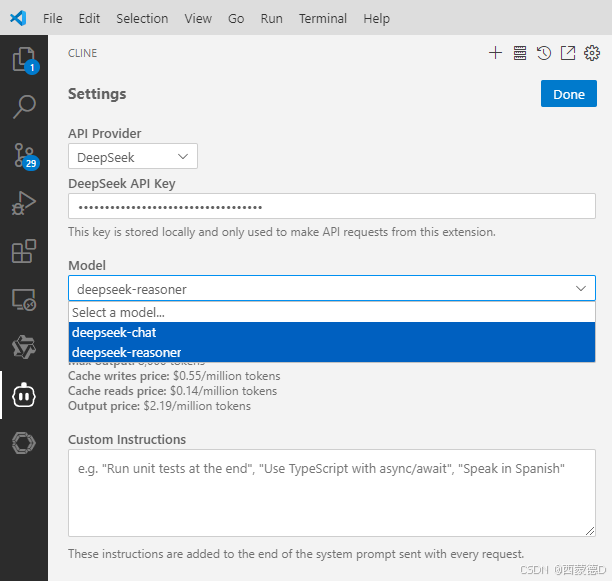The width and height of the screenshot is (612, 581).
Task: Collapse the Model dropdown showing deepseek-reasoner
Action: point(332,288)
